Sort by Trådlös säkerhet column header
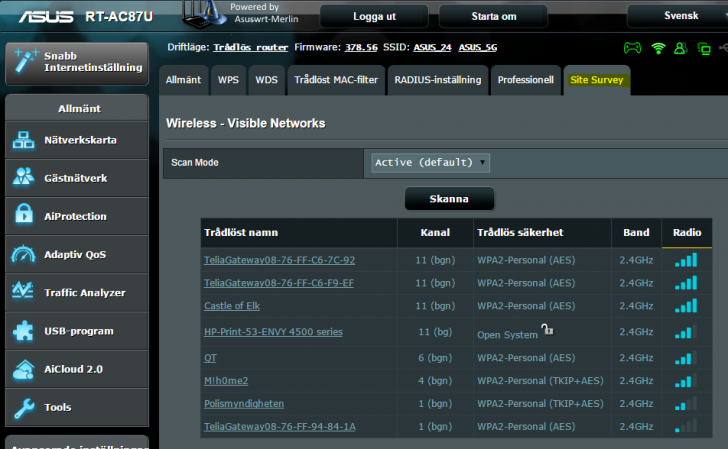This screenshot has height=449, width=728. pyautogui.click(x=542, y=233)
